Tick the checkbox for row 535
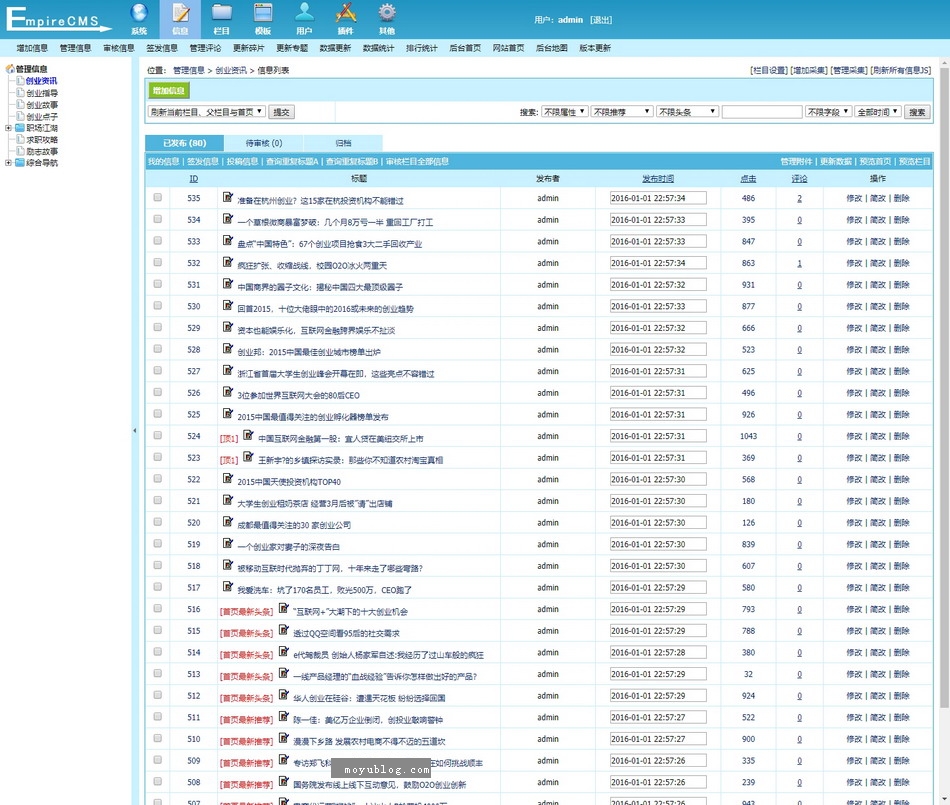Screen dimensions: 950x805 pos(158,197)
